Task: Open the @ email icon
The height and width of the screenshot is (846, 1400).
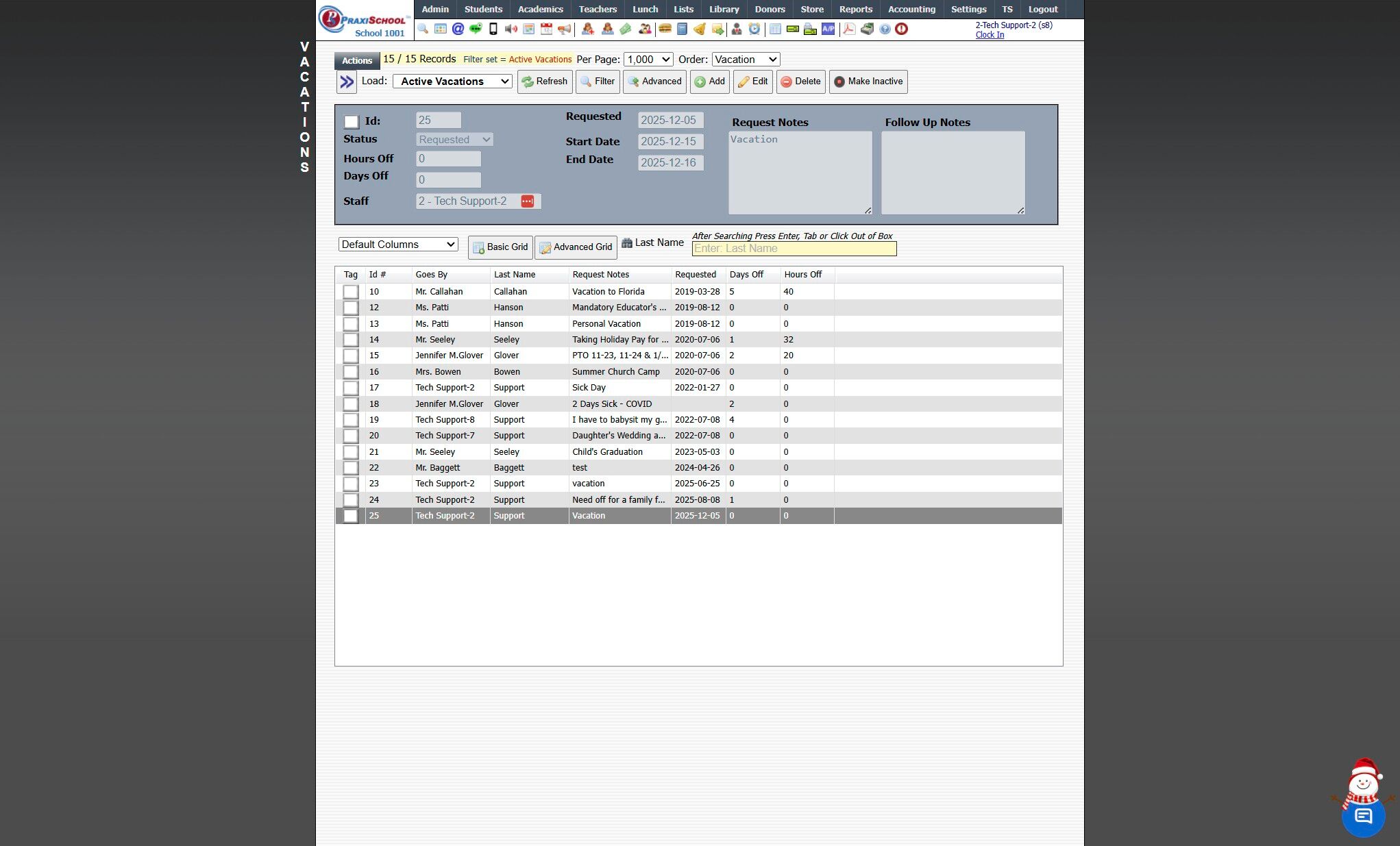Action: click(458, 29)
